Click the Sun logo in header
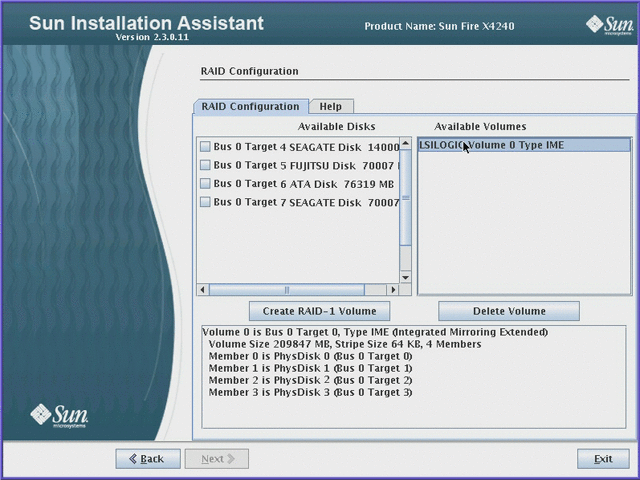 pos(610,25)
